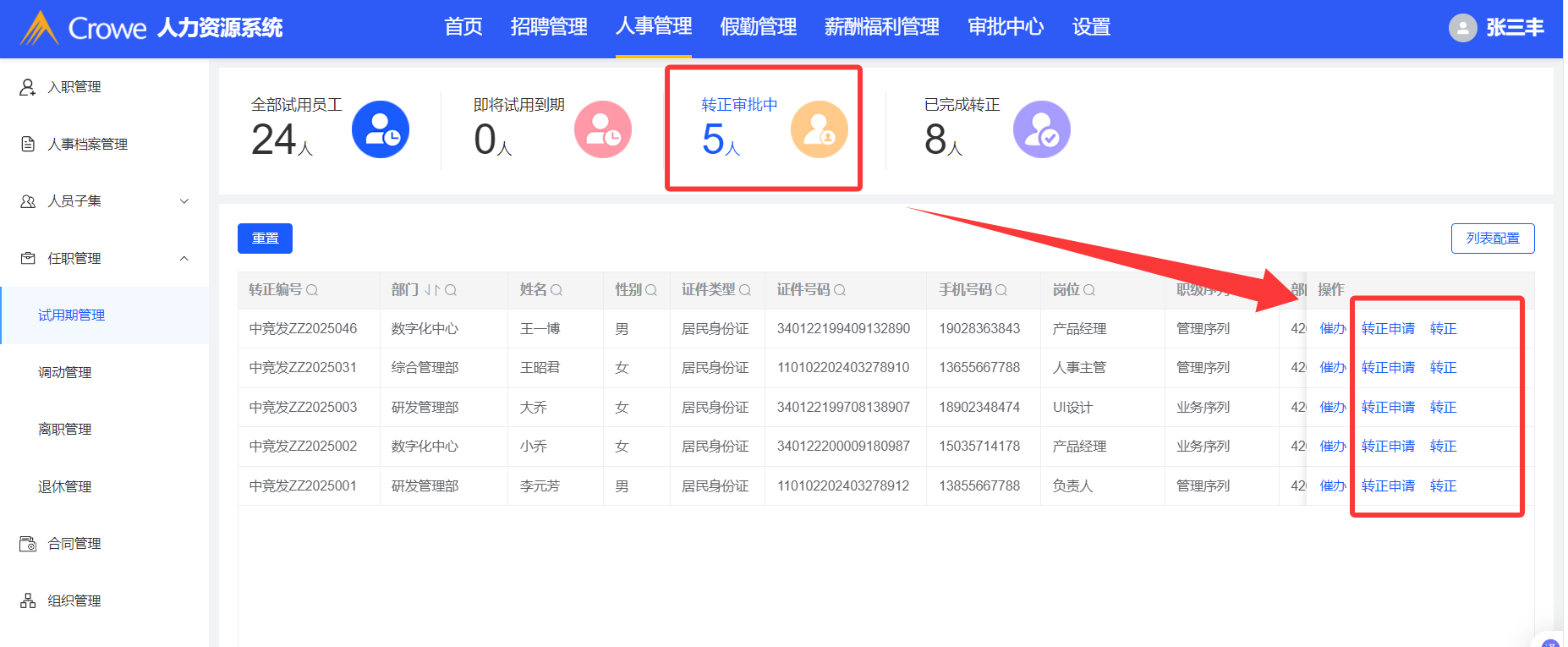Image resolution: width=1568 pixels, height=647 pixels.
Task: Select the 转正审批中 statistics card
Action: [763, 129]
